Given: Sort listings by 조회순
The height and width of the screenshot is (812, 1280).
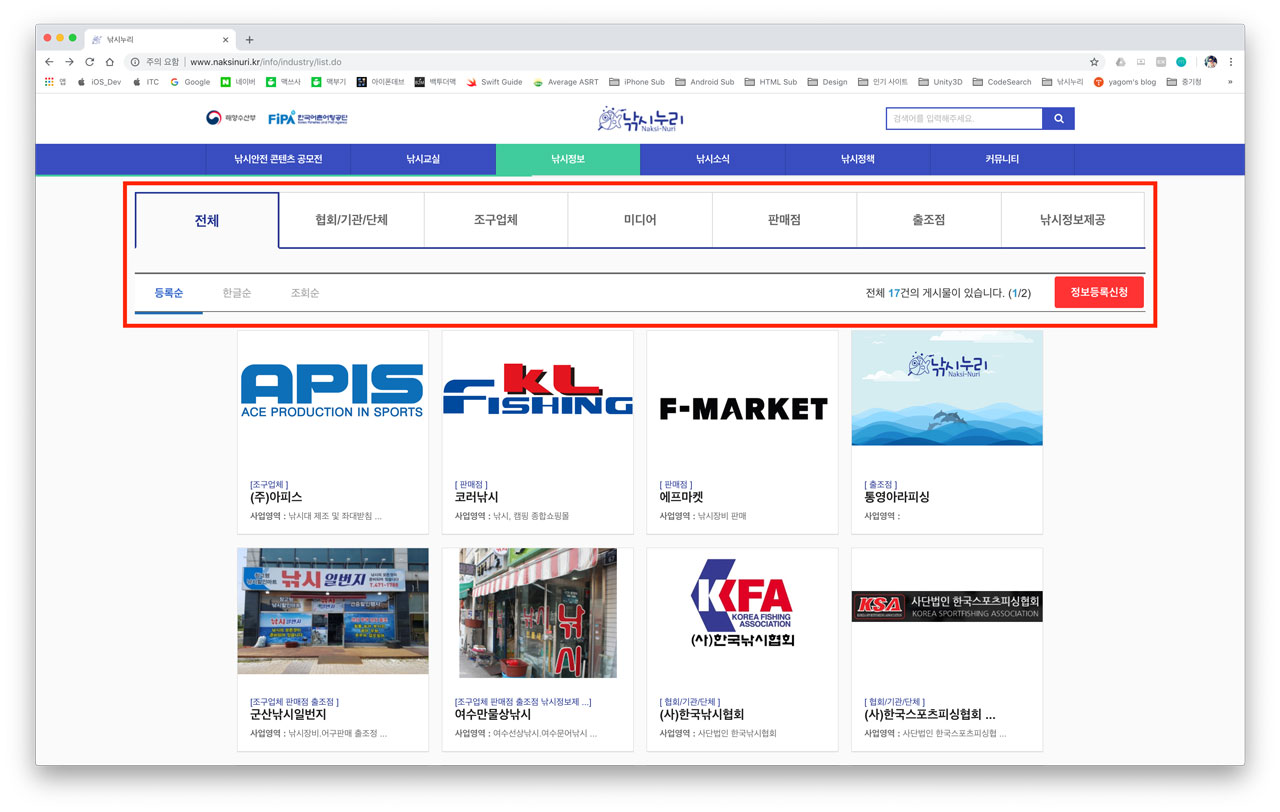Looking at the screenshot, I should pyautogui.click(x=305, y=293).
